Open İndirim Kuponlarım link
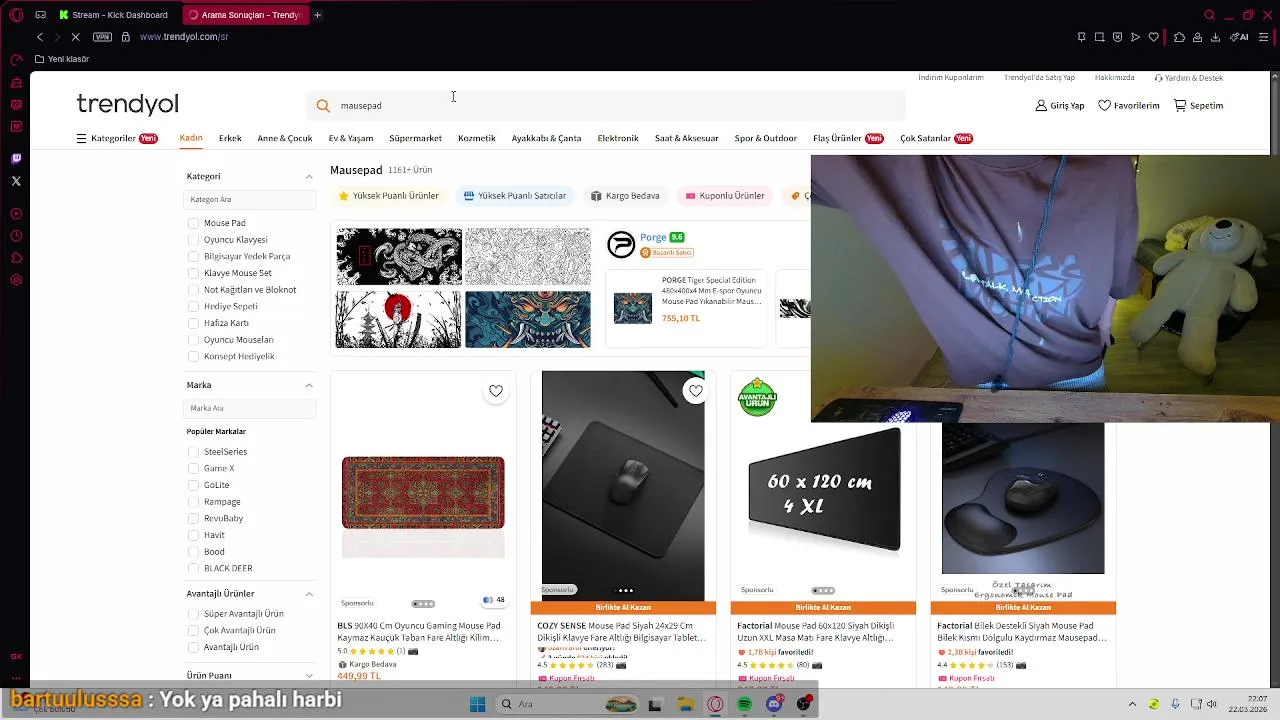 pyautogui.click(x=951, y=78)
